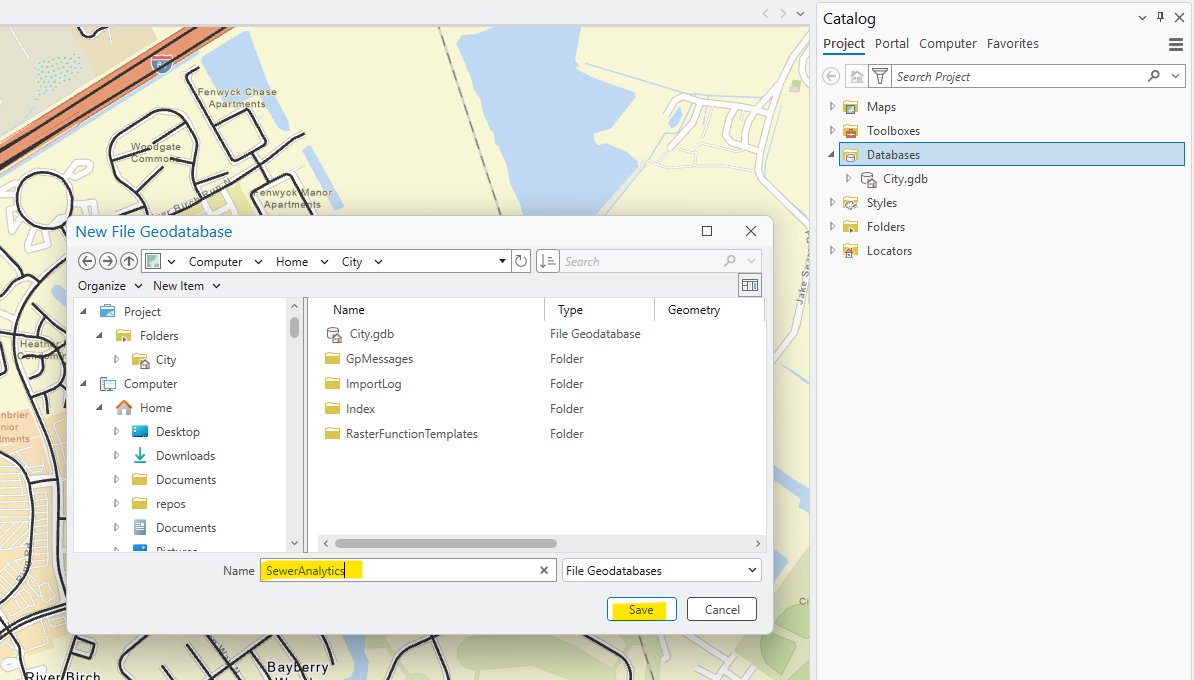Go up one level in dialog
Viewport: 1194px width, 680px height.
pyautogui.click(x=129, y=261)
